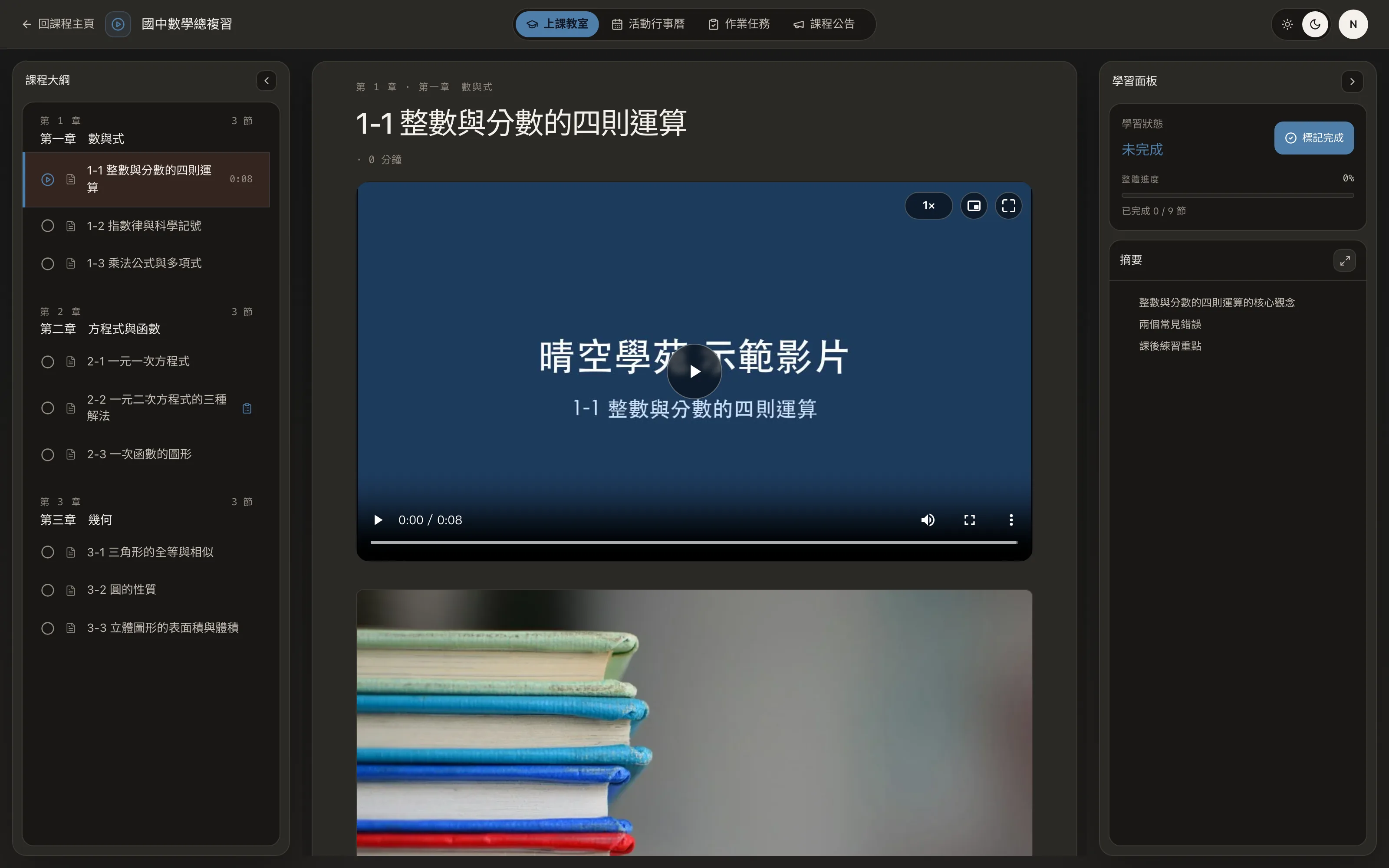The width and height of the screenshot is (1389, 868).
Task: Open summary item 課後練習重點
Action: (1170, 346)
